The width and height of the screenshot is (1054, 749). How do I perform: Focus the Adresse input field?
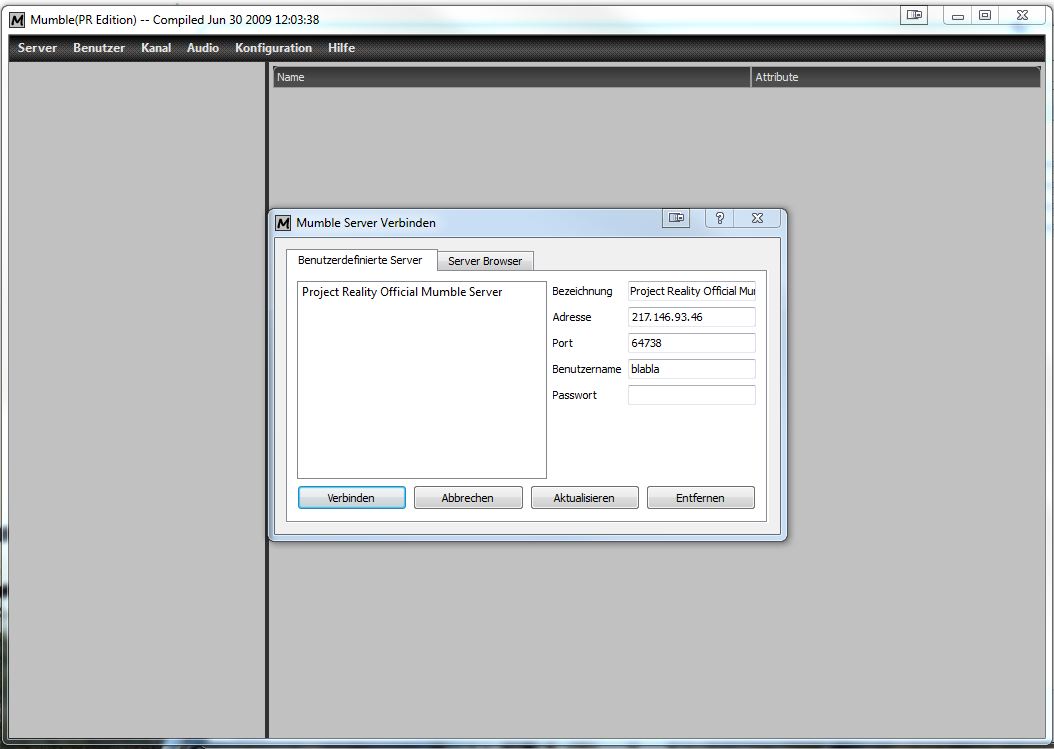click(x=692, y=317)
